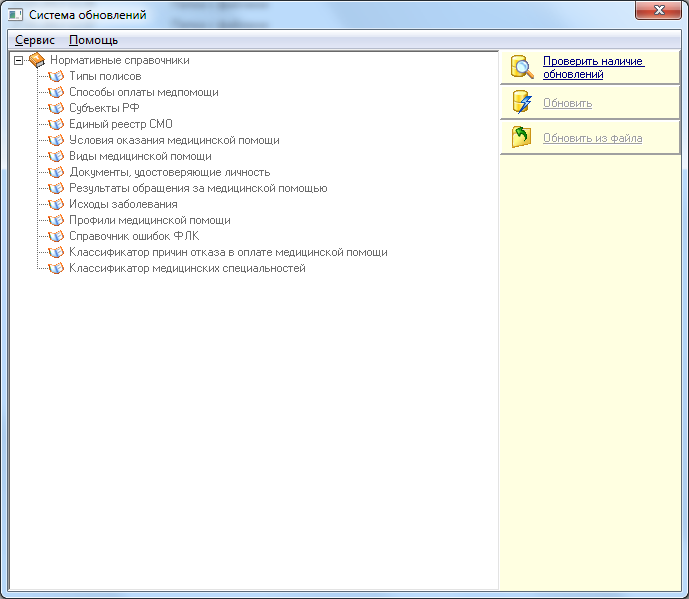Click the book icon beside Результаты обращения за медицинской помощью
689x599 pixels.
[x=56, y=188]
